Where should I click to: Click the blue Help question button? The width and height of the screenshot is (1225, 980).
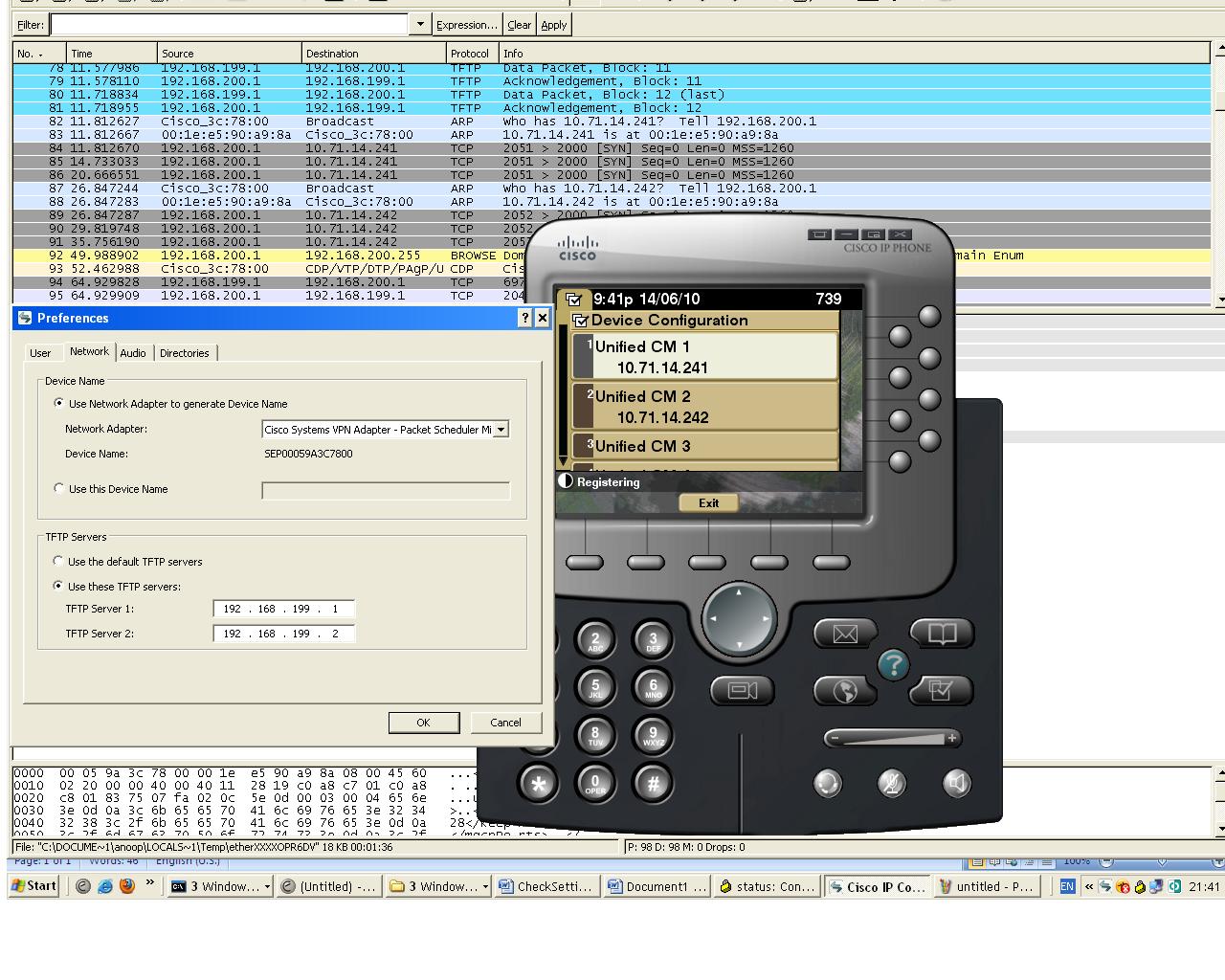[x=893, y=664]
